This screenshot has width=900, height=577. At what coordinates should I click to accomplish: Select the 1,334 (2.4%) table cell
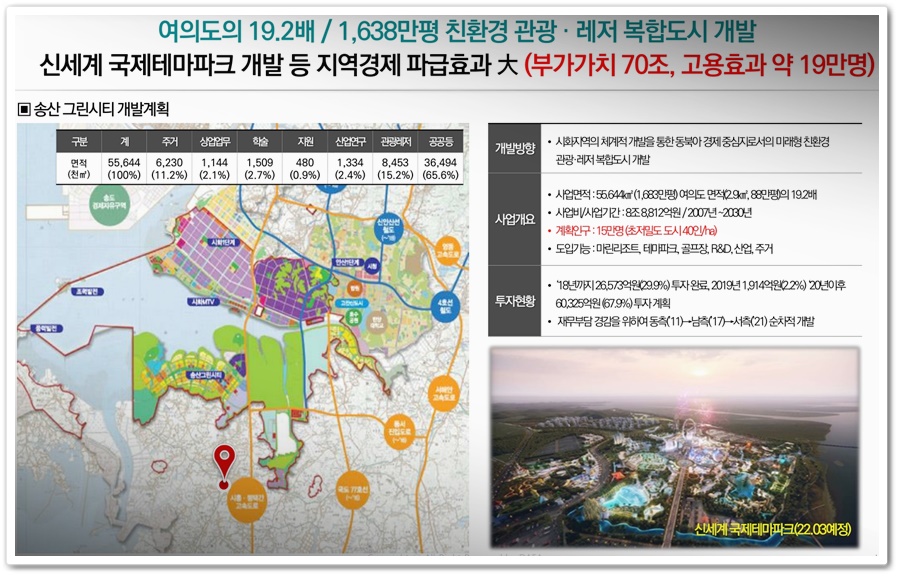[x=350, y=168]
